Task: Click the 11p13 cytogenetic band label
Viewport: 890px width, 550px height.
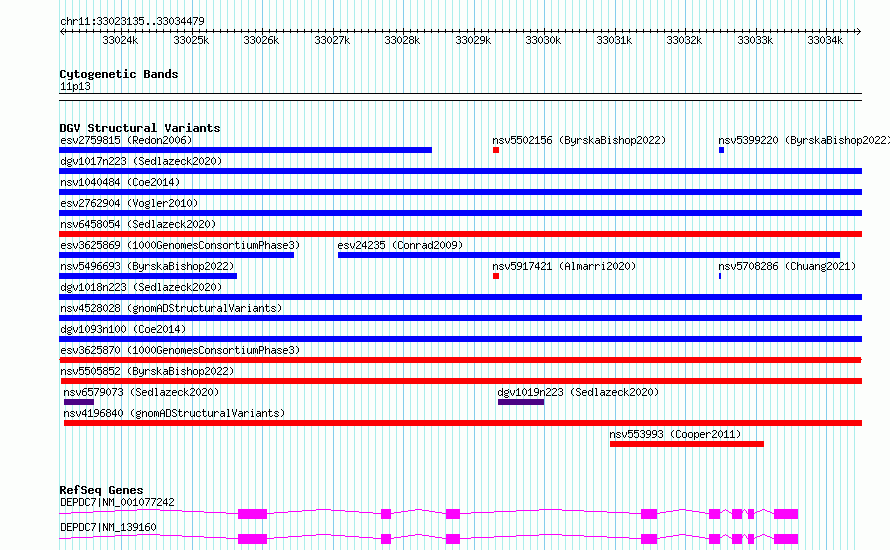Action: pyautogui.click(x=75, y=86)
